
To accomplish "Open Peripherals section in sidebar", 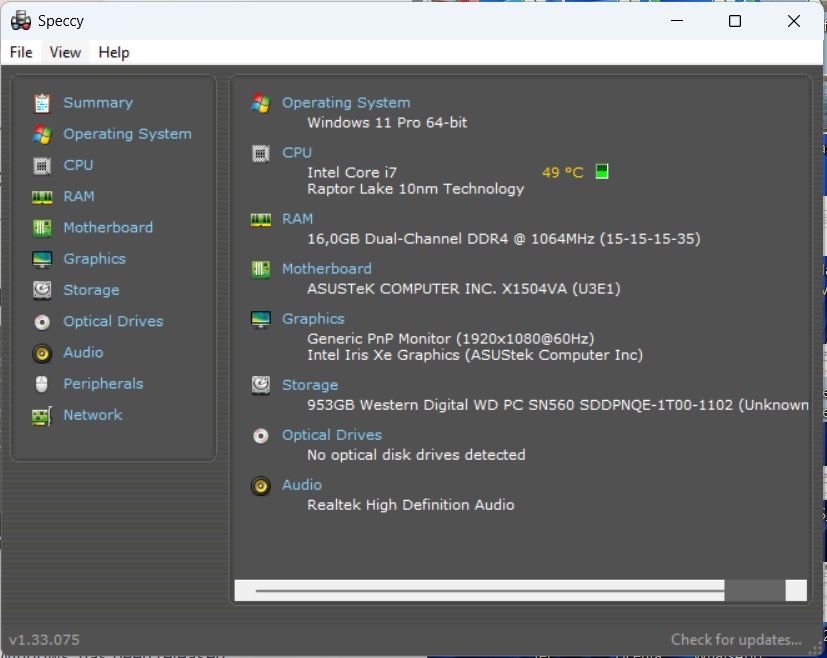I will coord(103,384).
